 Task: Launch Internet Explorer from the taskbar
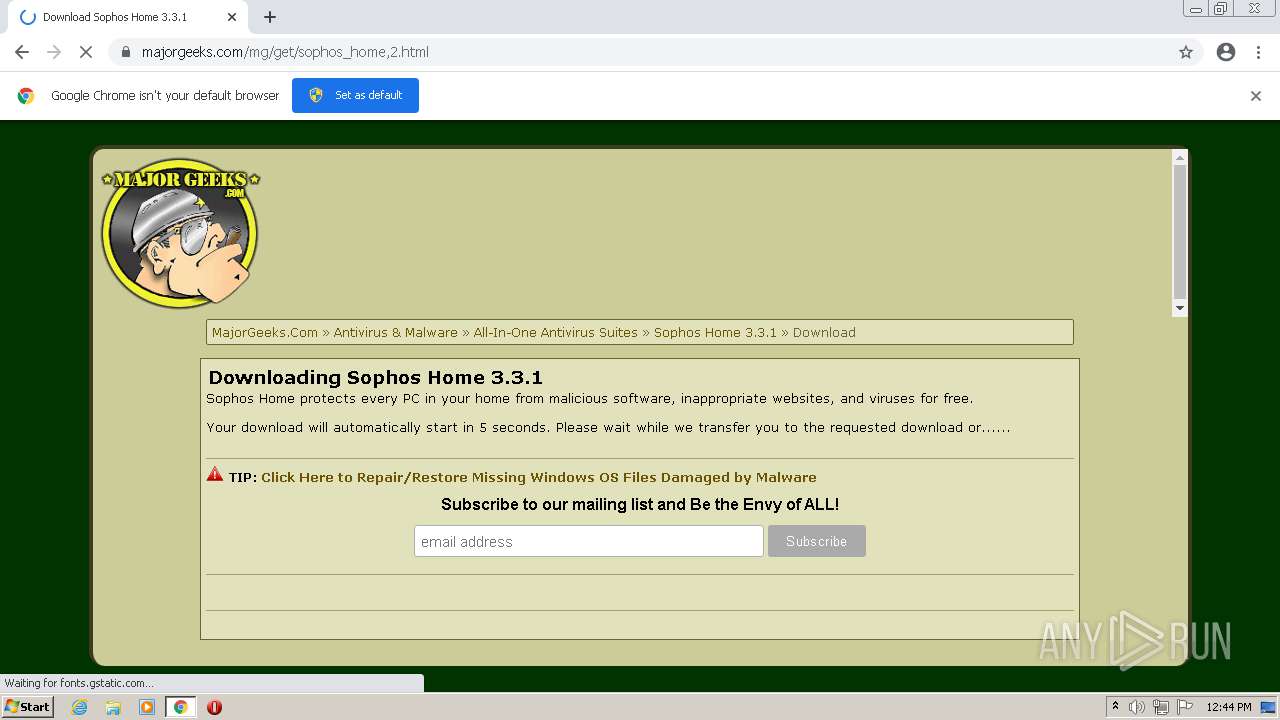coord(80,707)
